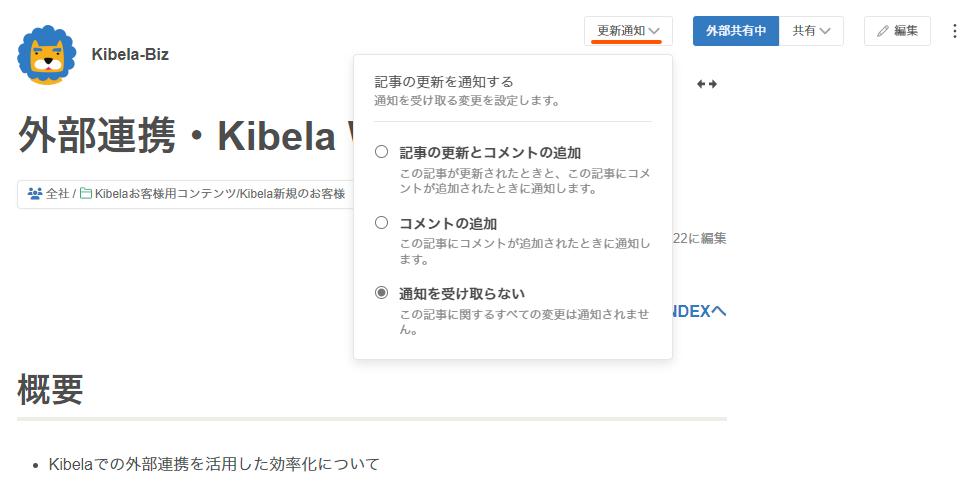This screenshot has width=980, height=480.
Task: Click the group people icon before 全社
Action: pyautogui.click(x=35, y=193)
